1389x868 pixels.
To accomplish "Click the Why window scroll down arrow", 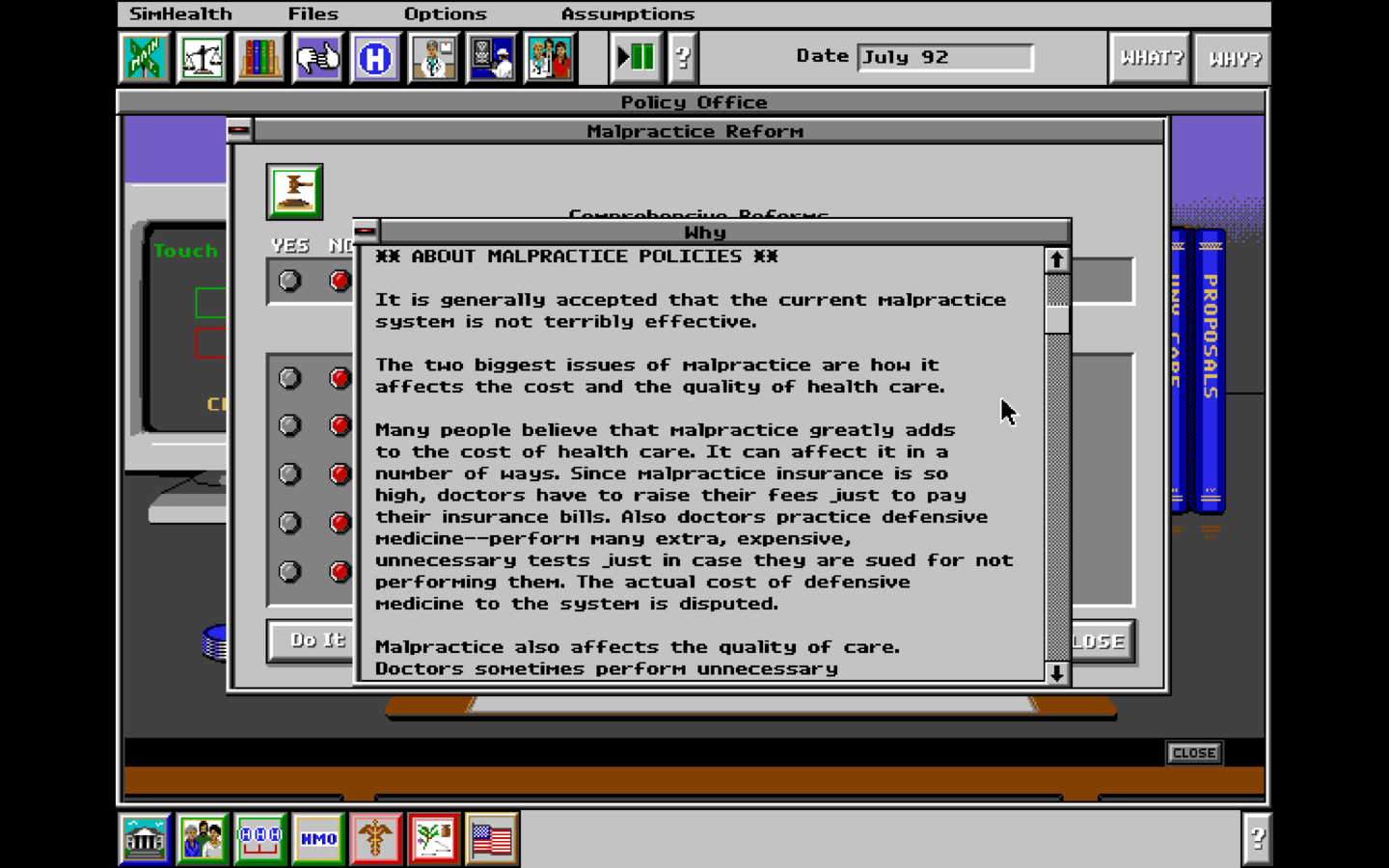I will click(x=1056, y=672).
